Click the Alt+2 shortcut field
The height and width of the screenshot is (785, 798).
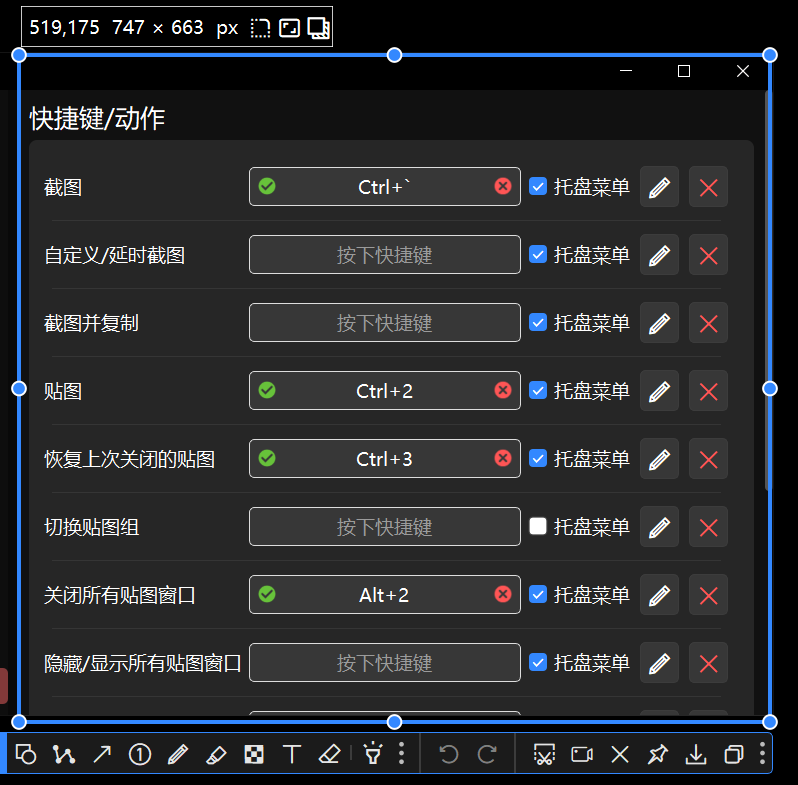[x=385, y=595]
